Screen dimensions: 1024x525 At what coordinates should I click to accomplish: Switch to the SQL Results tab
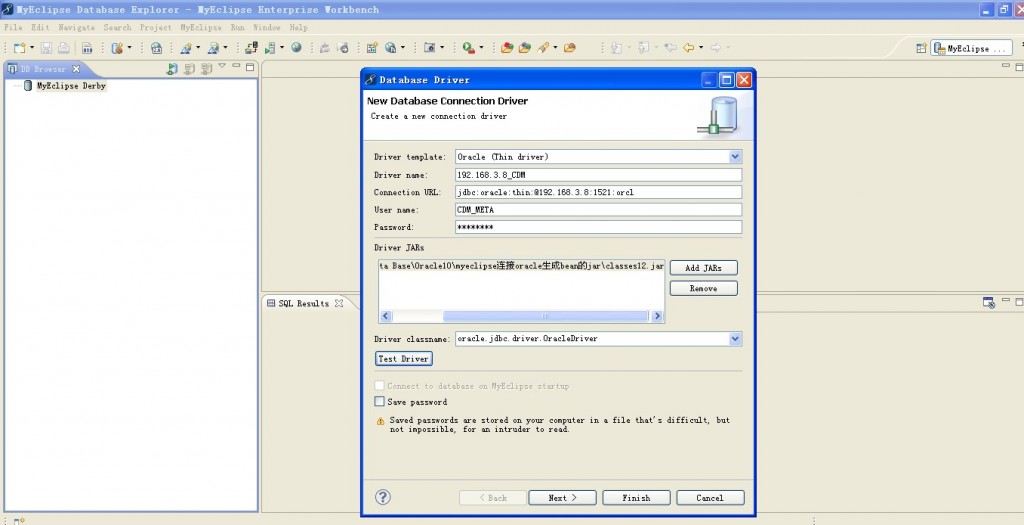304,303
